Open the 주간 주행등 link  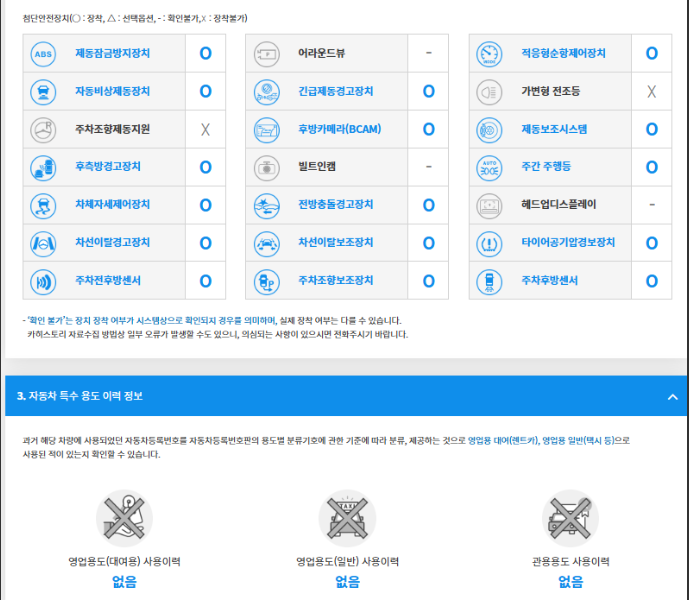click(546, 166)
